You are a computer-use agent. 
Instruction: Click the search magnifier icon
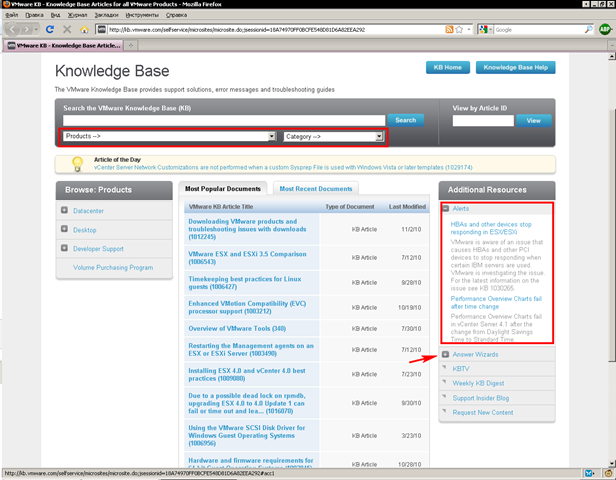pos(588,29)
